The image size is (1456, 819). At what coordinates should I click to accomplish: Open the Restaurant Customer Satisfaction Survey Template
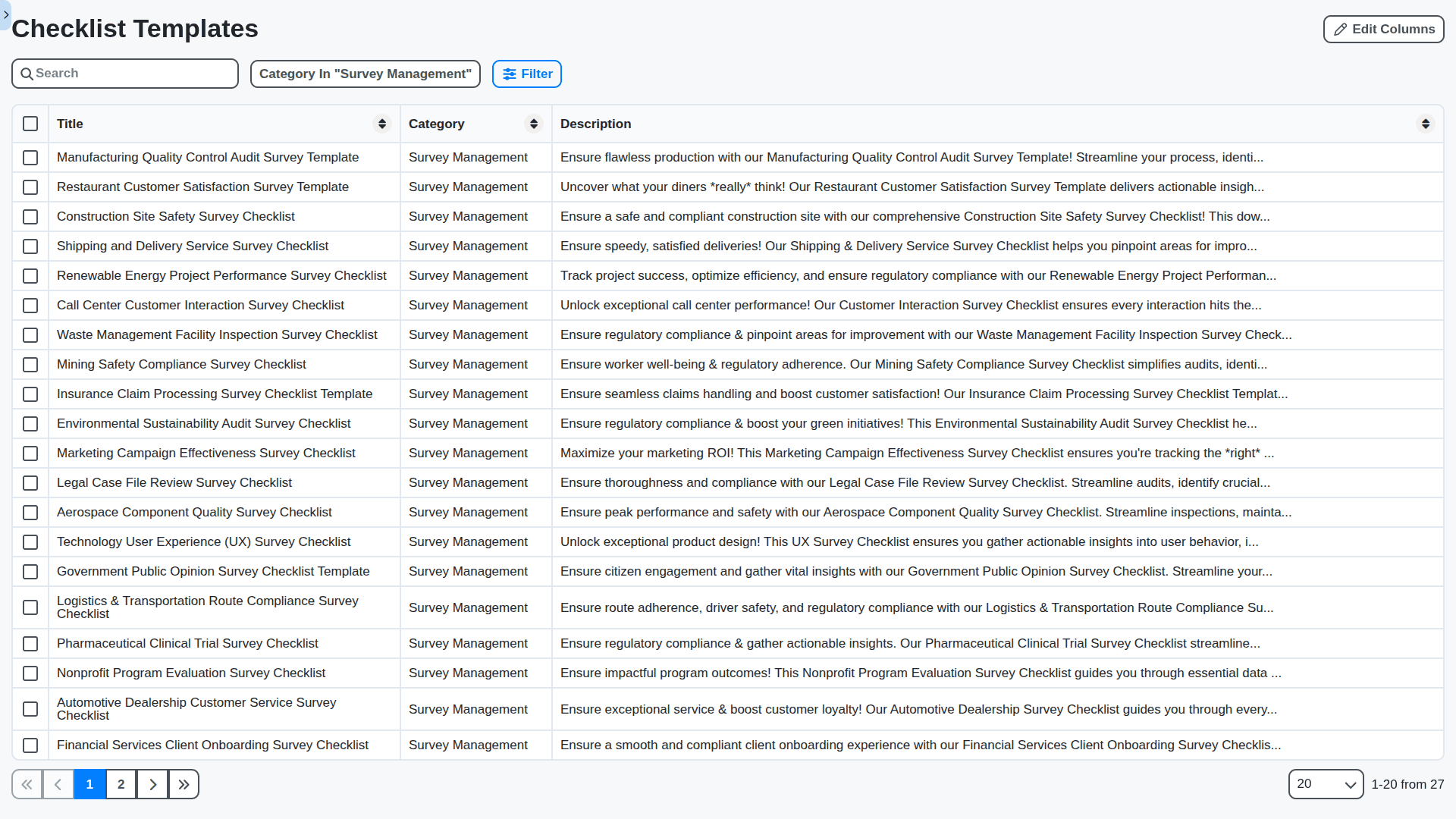click(x=202, y=187)
